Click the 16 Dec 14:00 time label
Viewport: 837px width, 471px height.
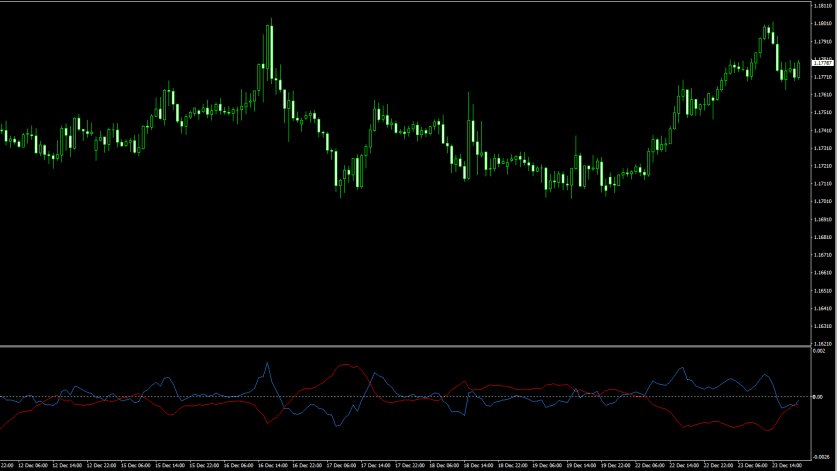tap(272, 465)
